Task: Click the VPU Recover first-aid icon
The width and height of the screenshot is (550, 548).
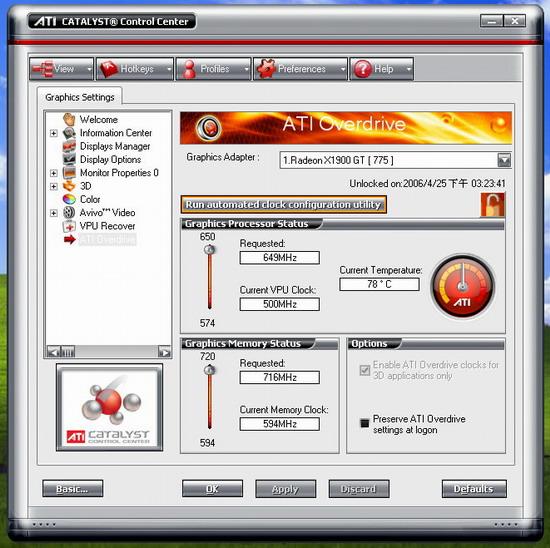Action: [x=69, y=226]
